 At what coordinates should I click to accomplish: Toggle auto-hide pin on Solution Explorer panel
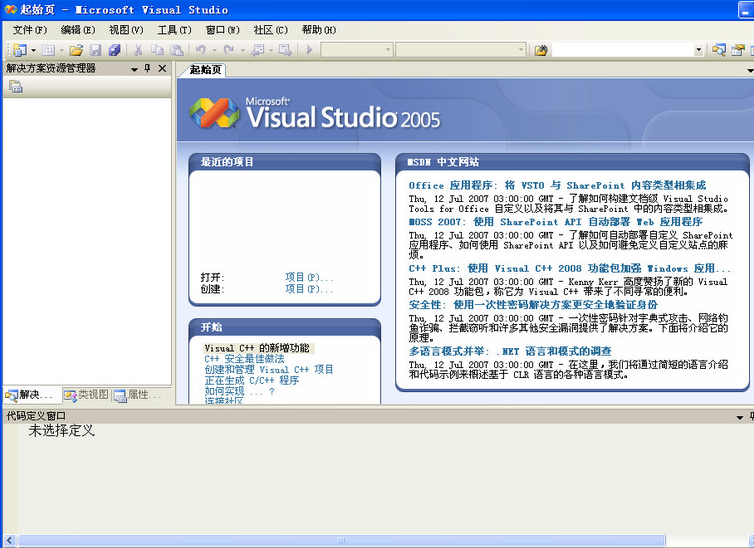click(148, 69)
